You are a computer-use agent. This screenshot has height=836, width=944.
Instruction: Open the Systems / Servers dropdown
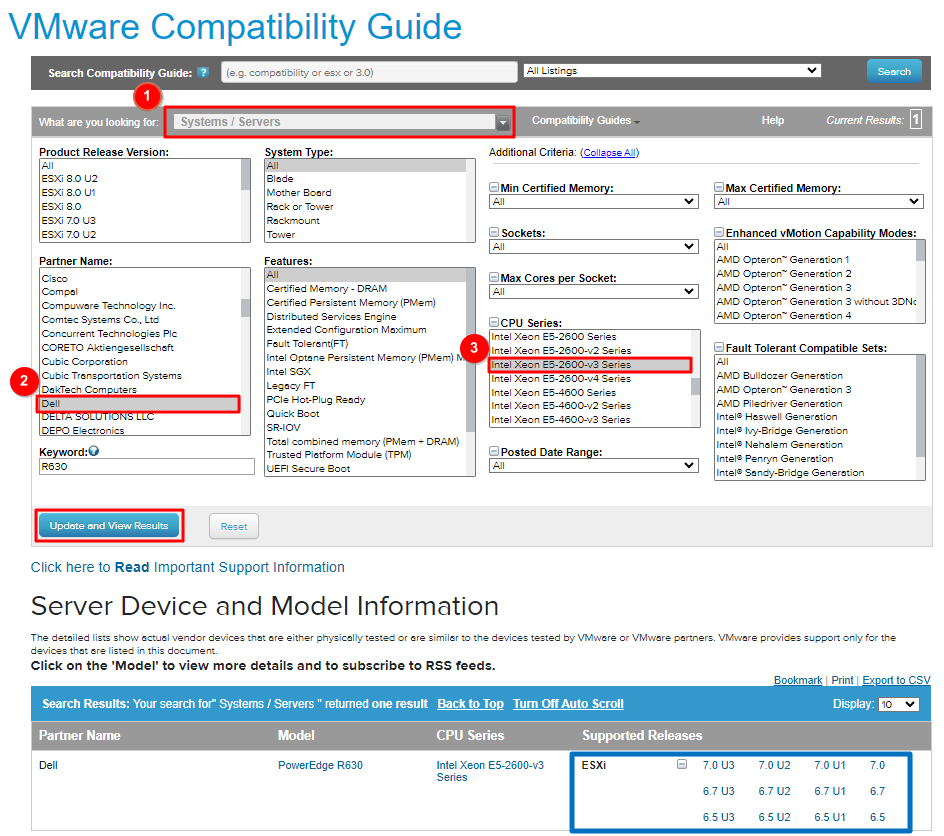tap(342, 122)
